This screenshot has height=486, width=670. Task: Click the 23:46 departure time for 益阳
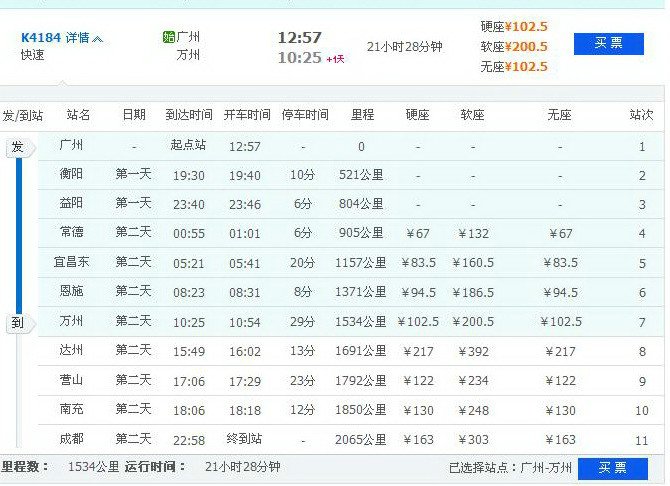tap(244, 205)
